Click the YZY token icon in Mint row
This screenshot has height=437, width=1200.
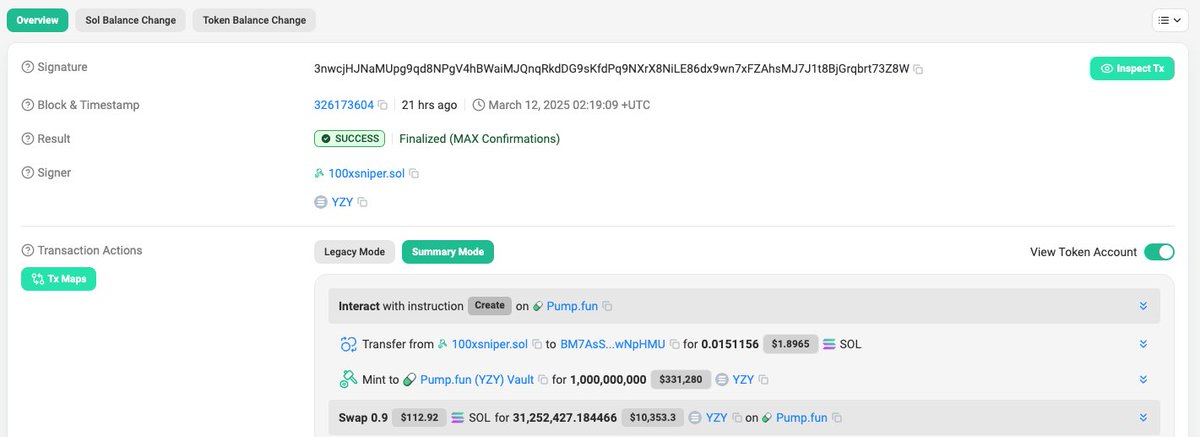pyautogui.click(x=722, y=380)
